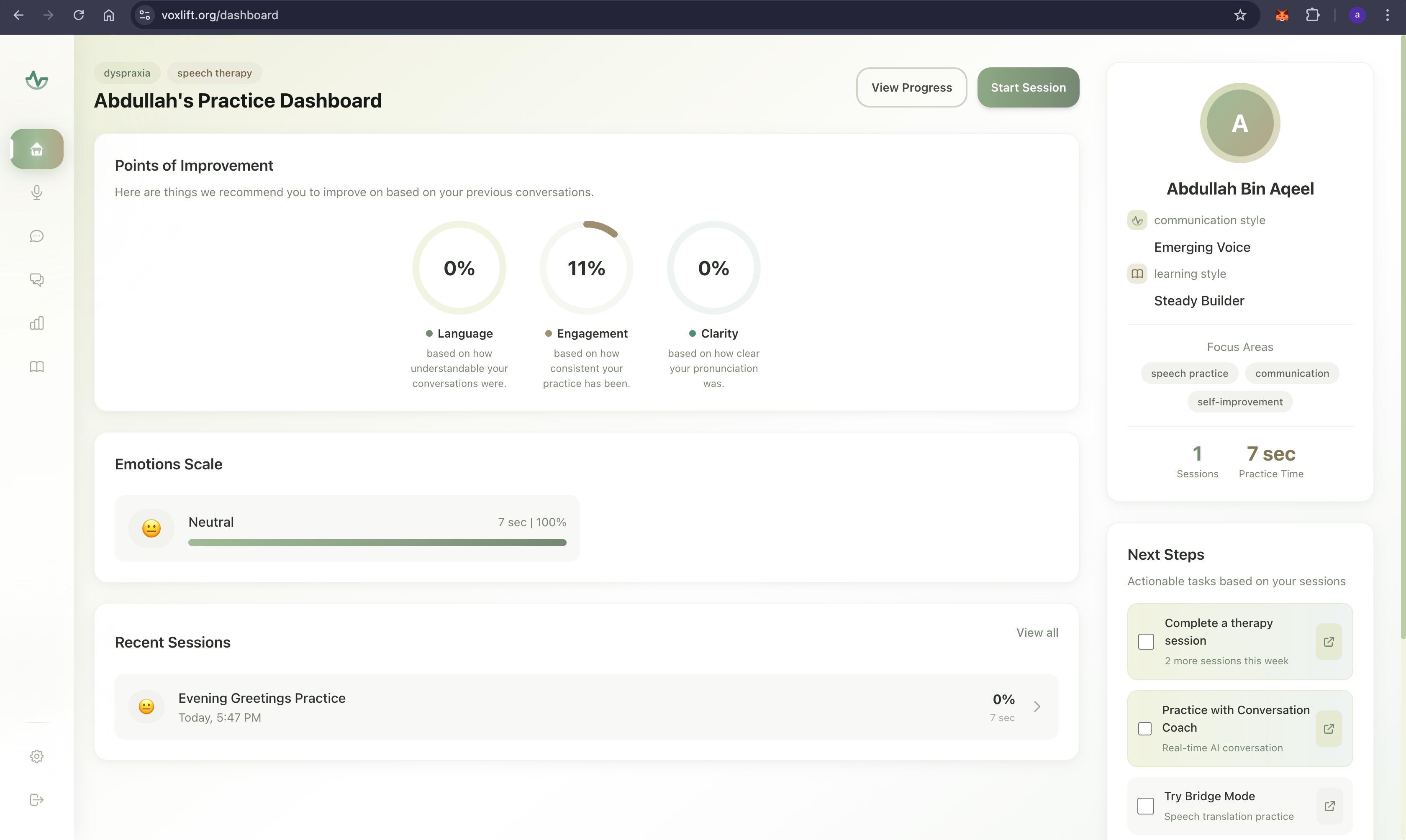Click the open book sidebar icon
This screenshot has width=1406, height=840.
(x=37, y=367)
